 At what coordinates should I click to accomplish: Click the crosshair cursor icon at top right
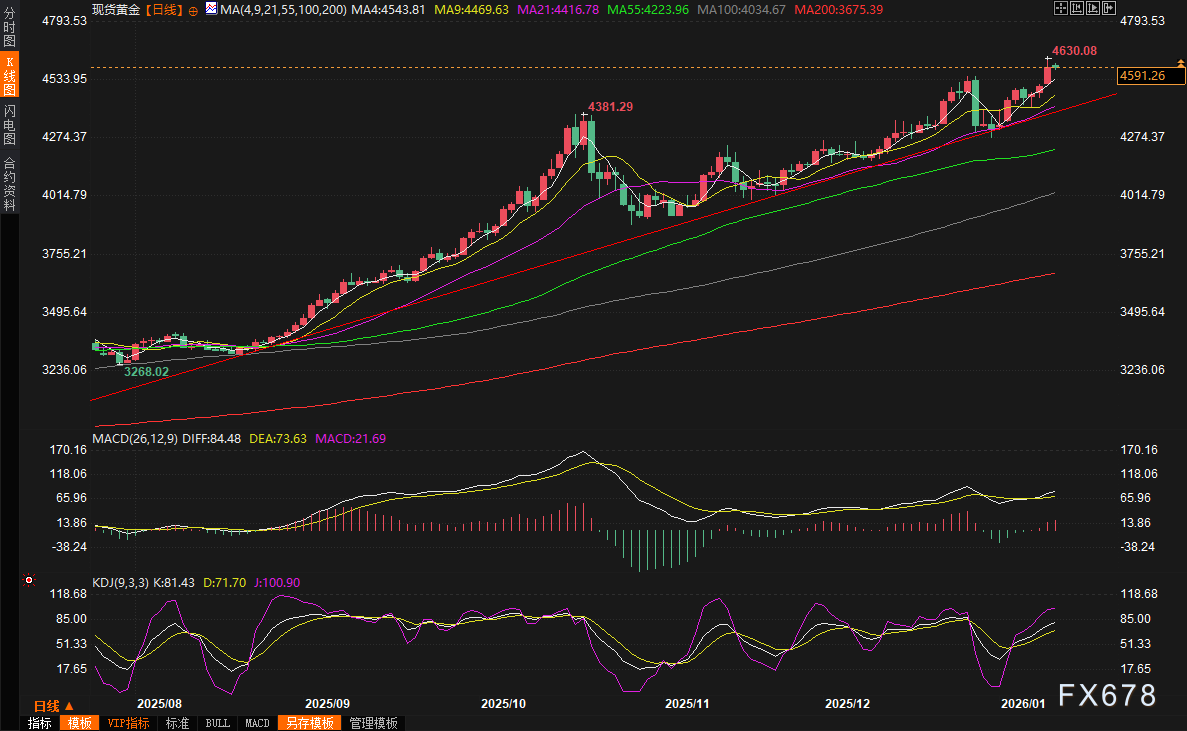coord(1059,8)
